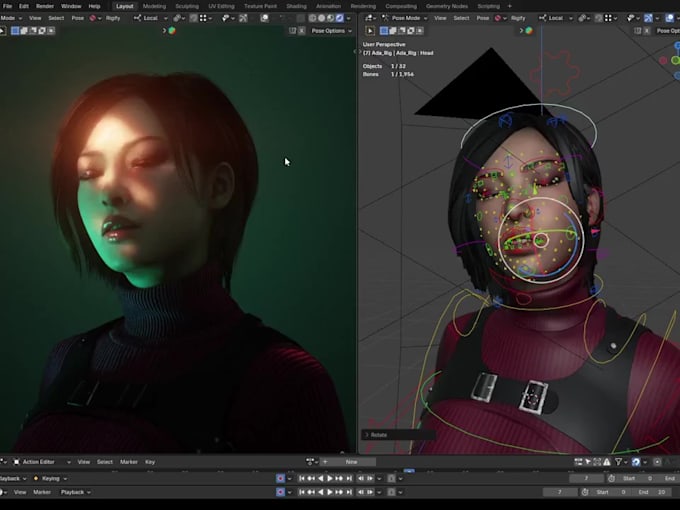The image size is (680, 510).
Task: Select rendered shading in left viewport
Action: [x=340, y=18]
